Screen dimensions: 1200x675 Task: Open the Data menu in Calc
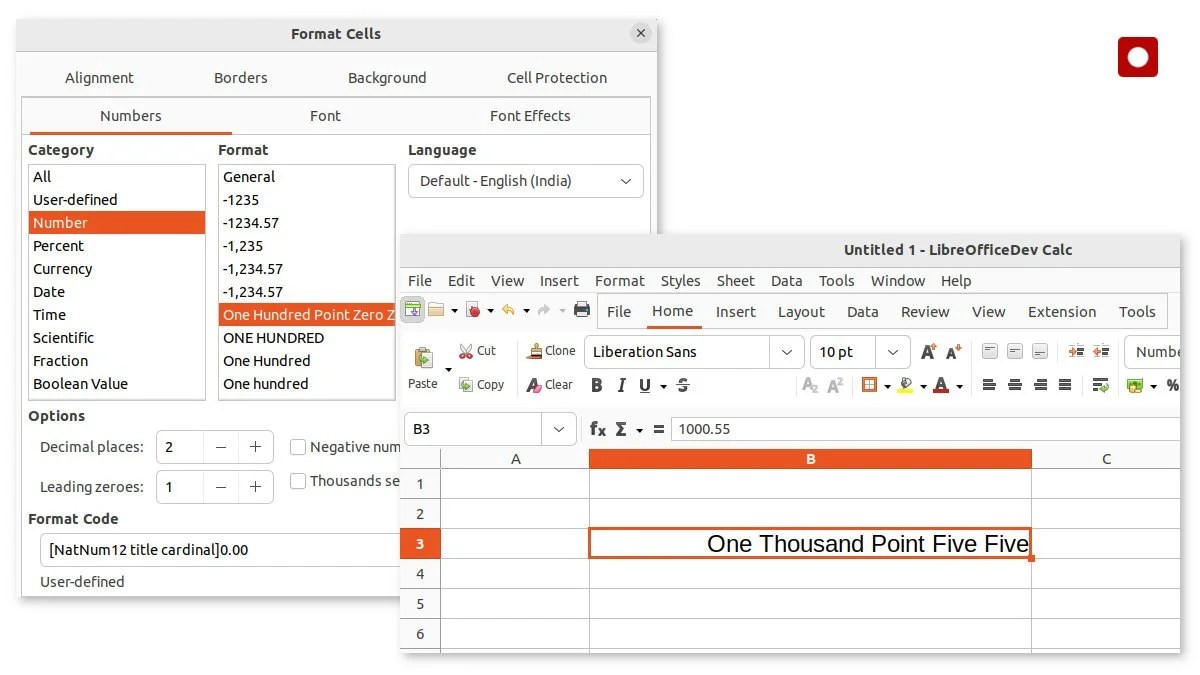point(786,281)
